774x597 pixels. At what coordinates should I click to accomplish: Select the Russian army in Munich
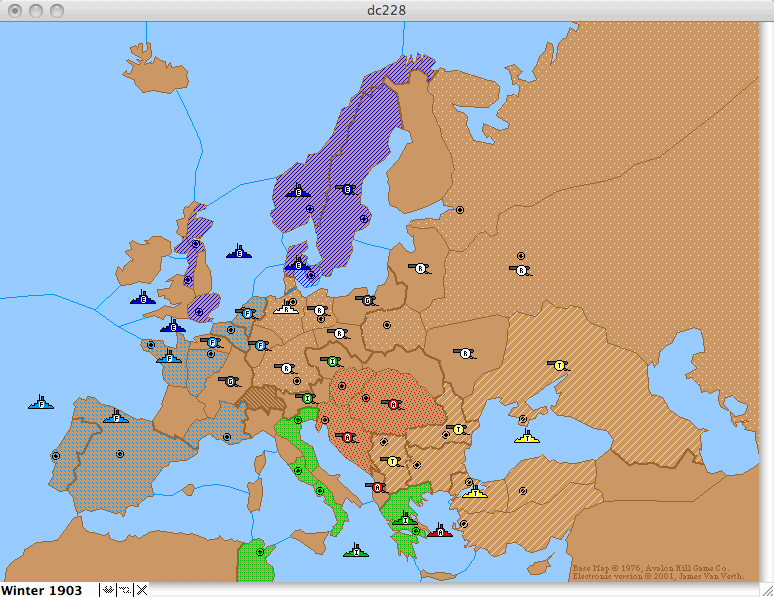(286, 368)
